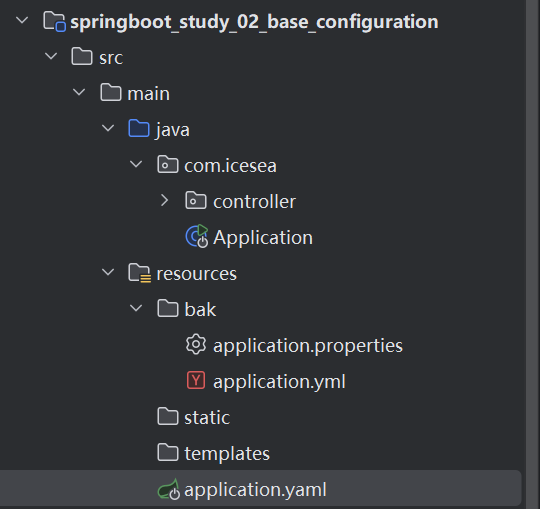Click the module folder icon for springboot_study_02_base_configuration
Image resolution: width=540 pixels, height=509 pixels.
click(x=54, y=21)
